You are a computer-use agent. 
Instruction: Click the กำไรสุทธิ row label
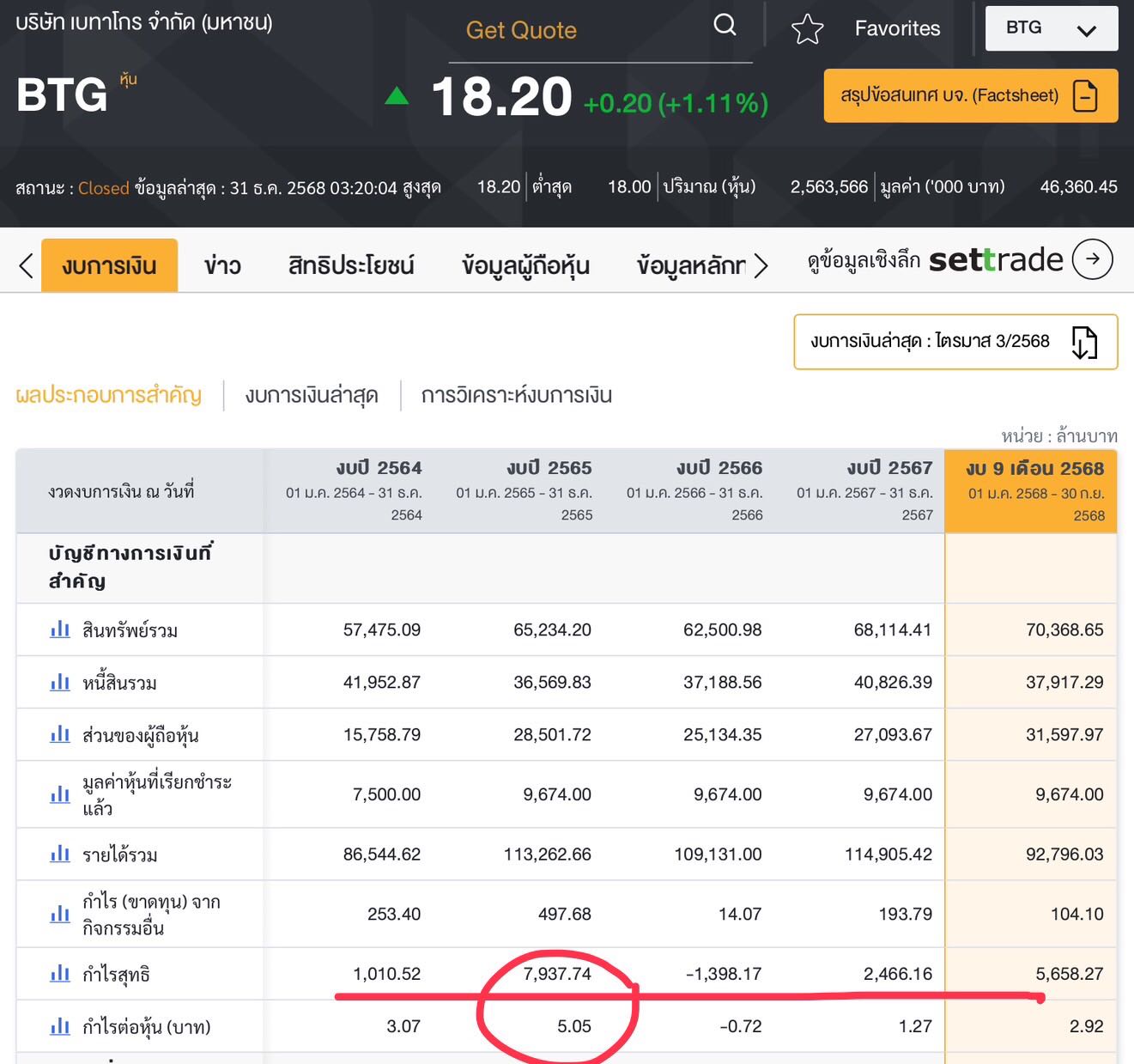coord(116,974)
